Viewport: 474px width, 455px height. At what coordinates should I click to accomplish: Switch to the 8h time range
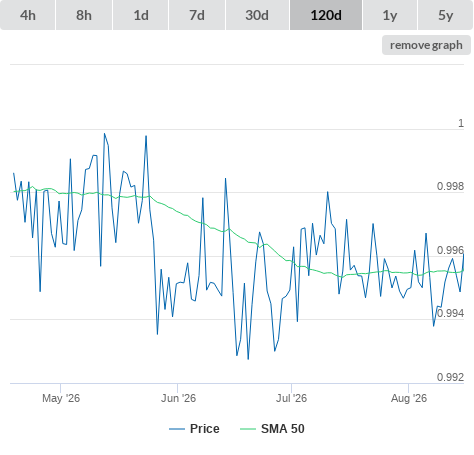point(84,15)
